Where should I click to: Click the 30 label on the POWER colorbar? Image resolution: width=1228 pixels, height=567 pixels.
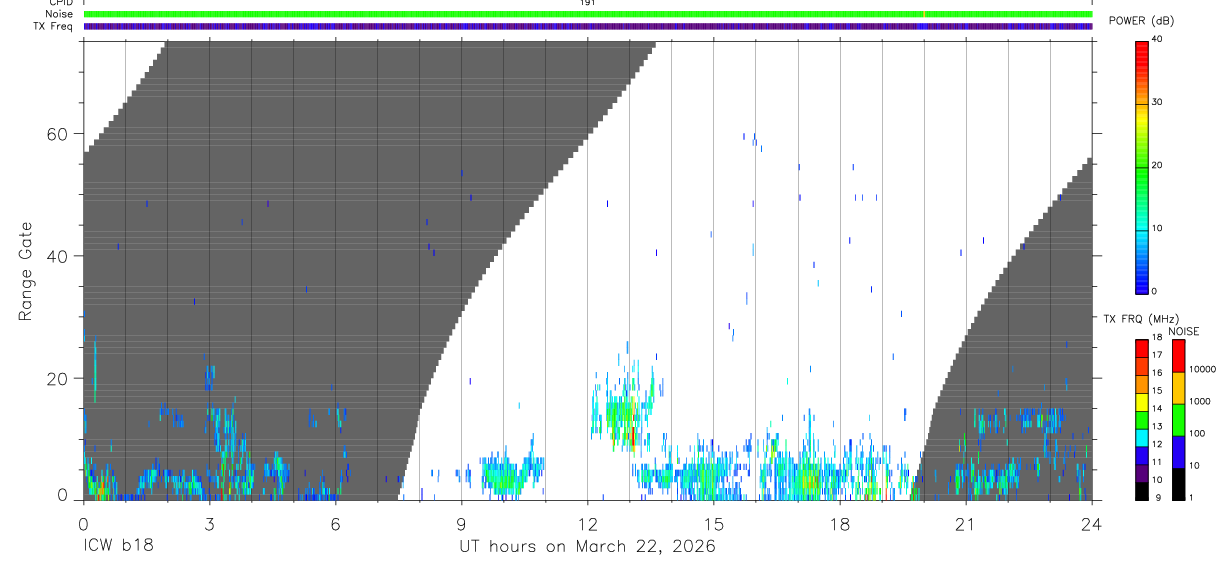[1159, 102]
